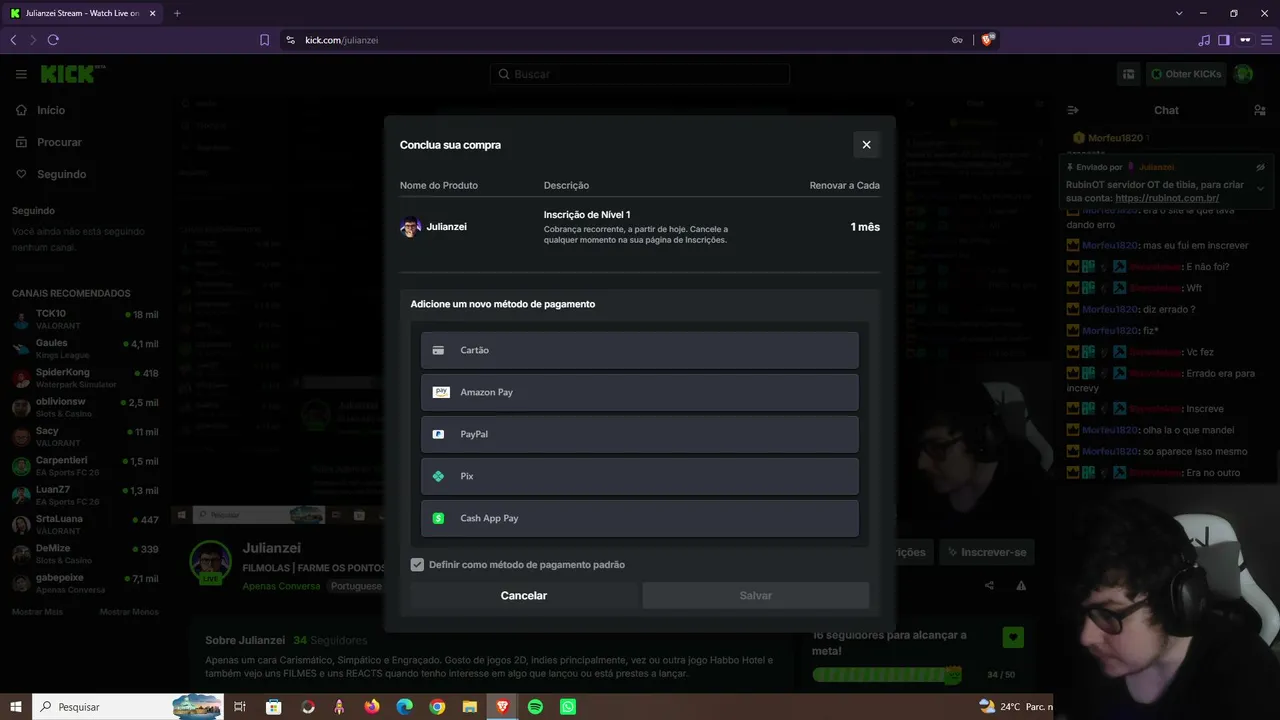Uncheck default payment method checkbox
1280x720 pixels.
coord(417,565)
